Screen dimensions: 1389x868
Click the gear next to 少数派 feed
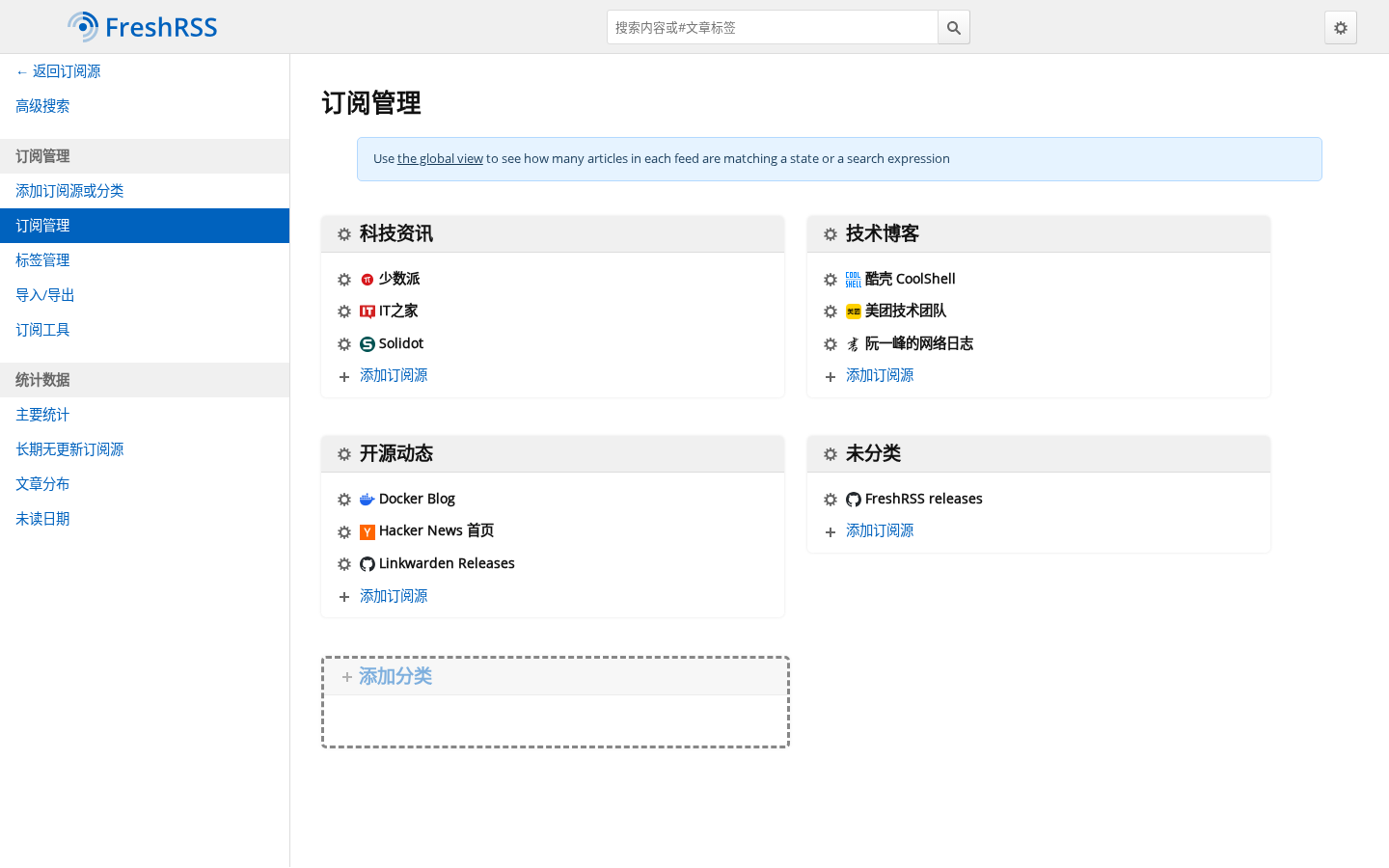344,280
